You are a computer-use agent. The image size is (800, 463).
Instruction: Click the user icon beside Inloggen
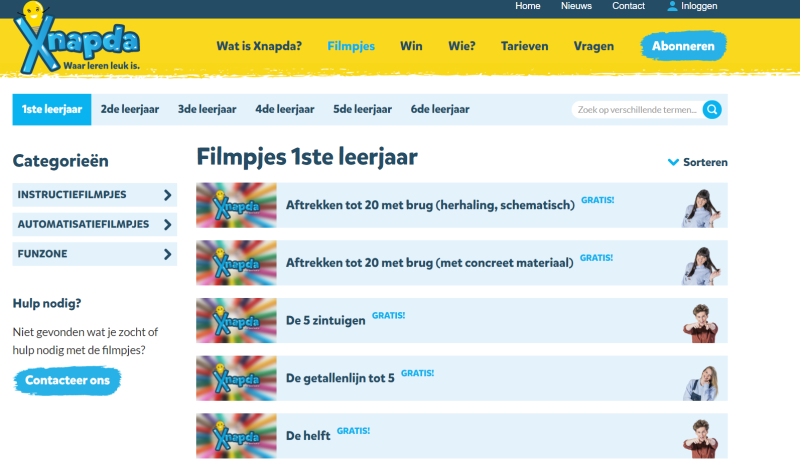tap(672, 6)
